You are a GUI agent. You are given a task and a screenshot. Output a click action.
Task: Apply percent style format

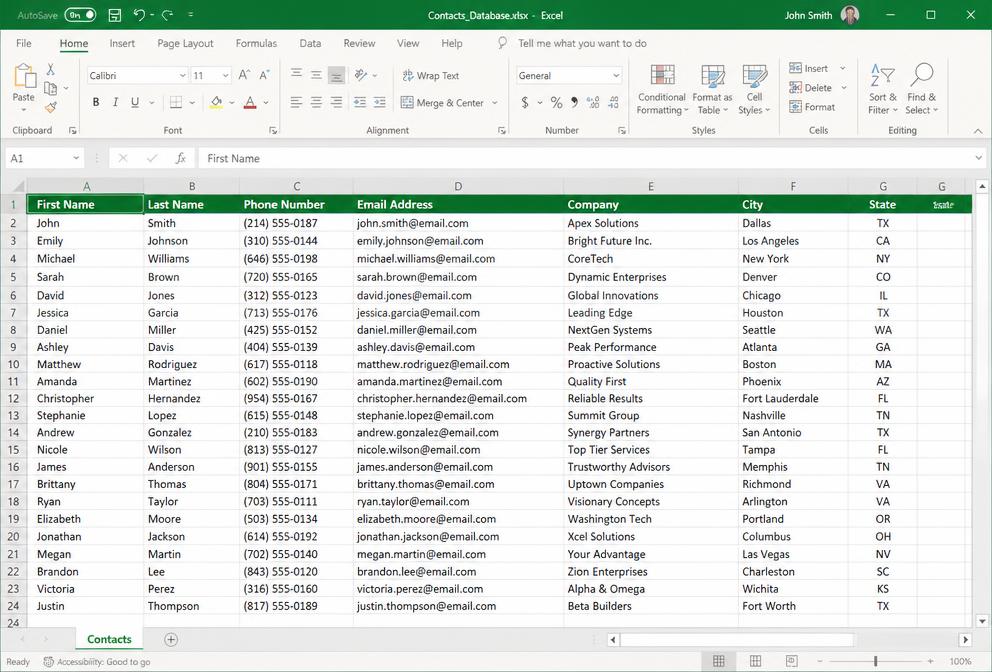(x=556, y=102)
